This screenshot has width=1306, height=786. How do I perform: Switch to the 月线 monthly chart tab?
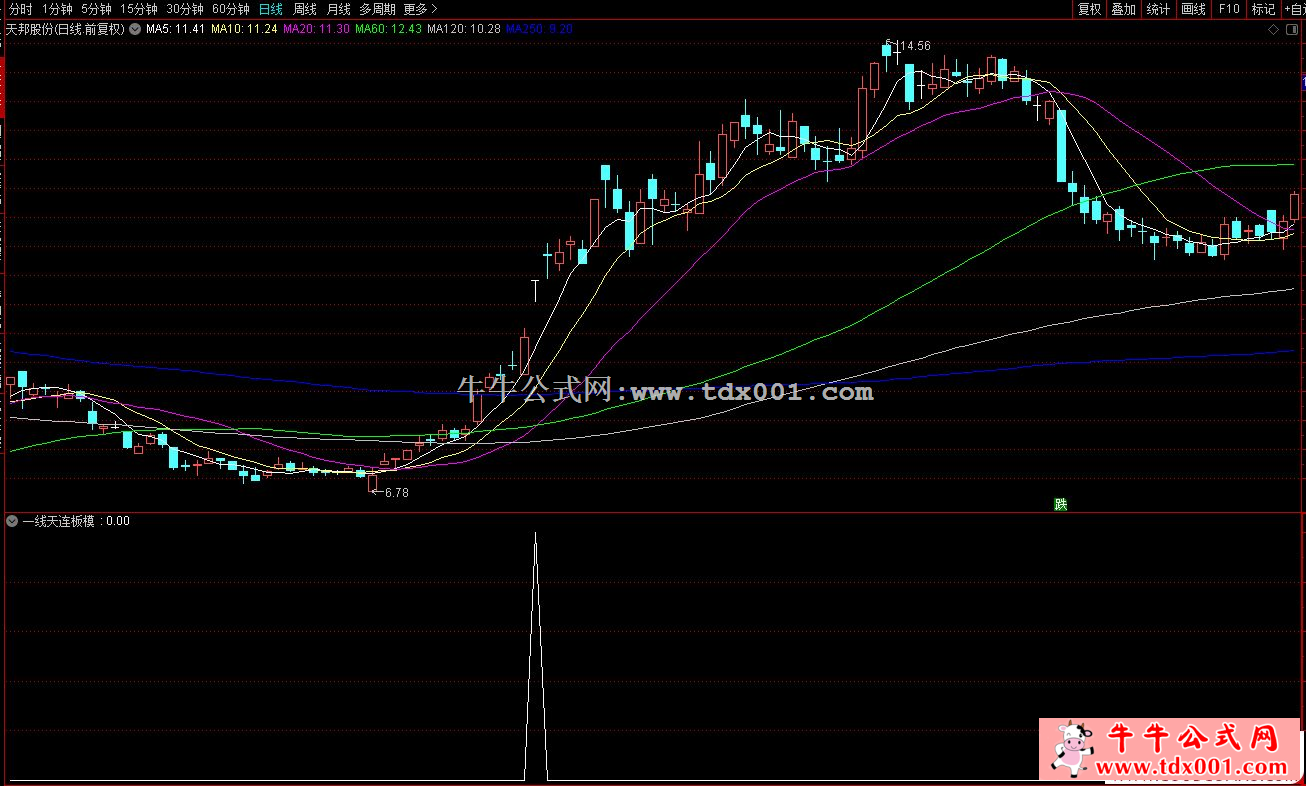coord(339,9)
